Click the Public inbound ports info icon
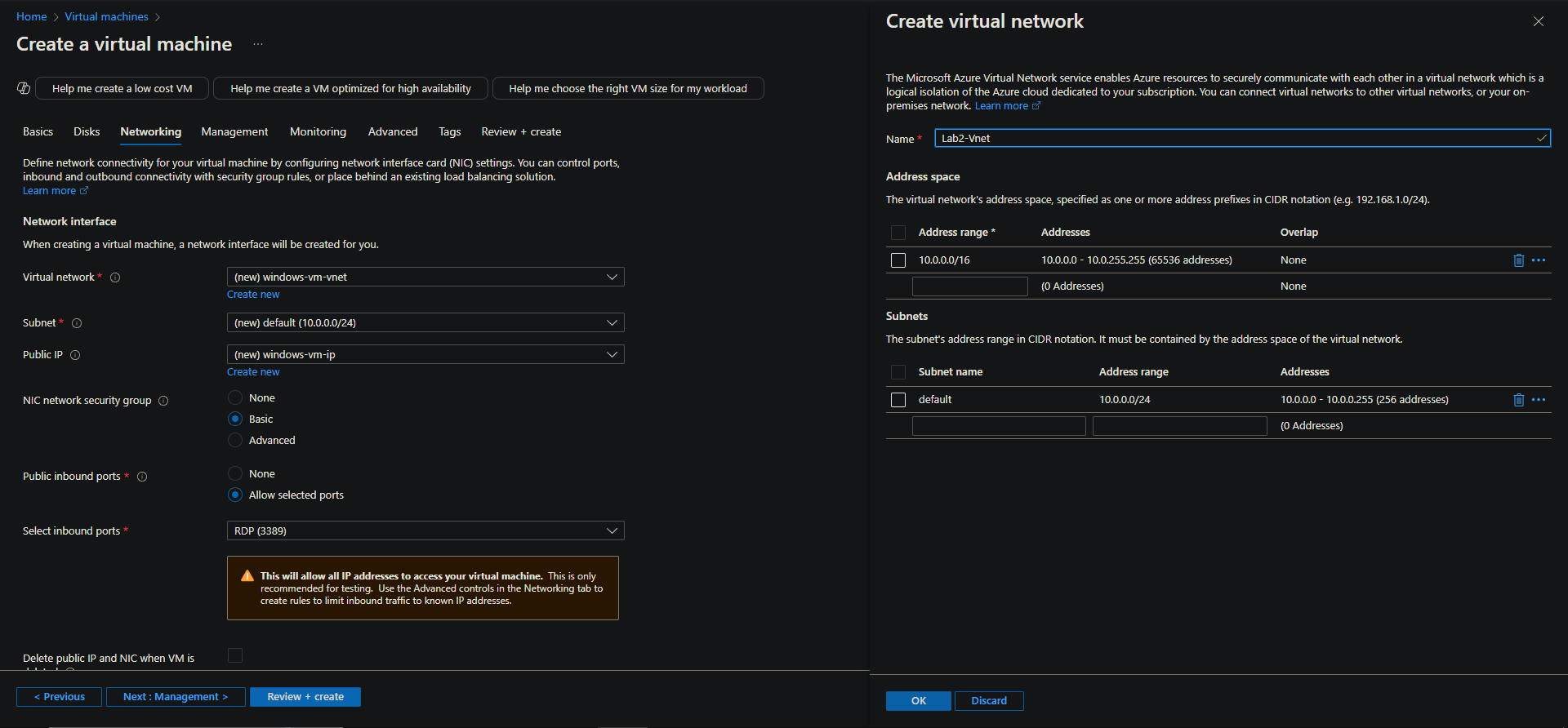Screen dimensions: 1568x728 [x=142, y=477]
